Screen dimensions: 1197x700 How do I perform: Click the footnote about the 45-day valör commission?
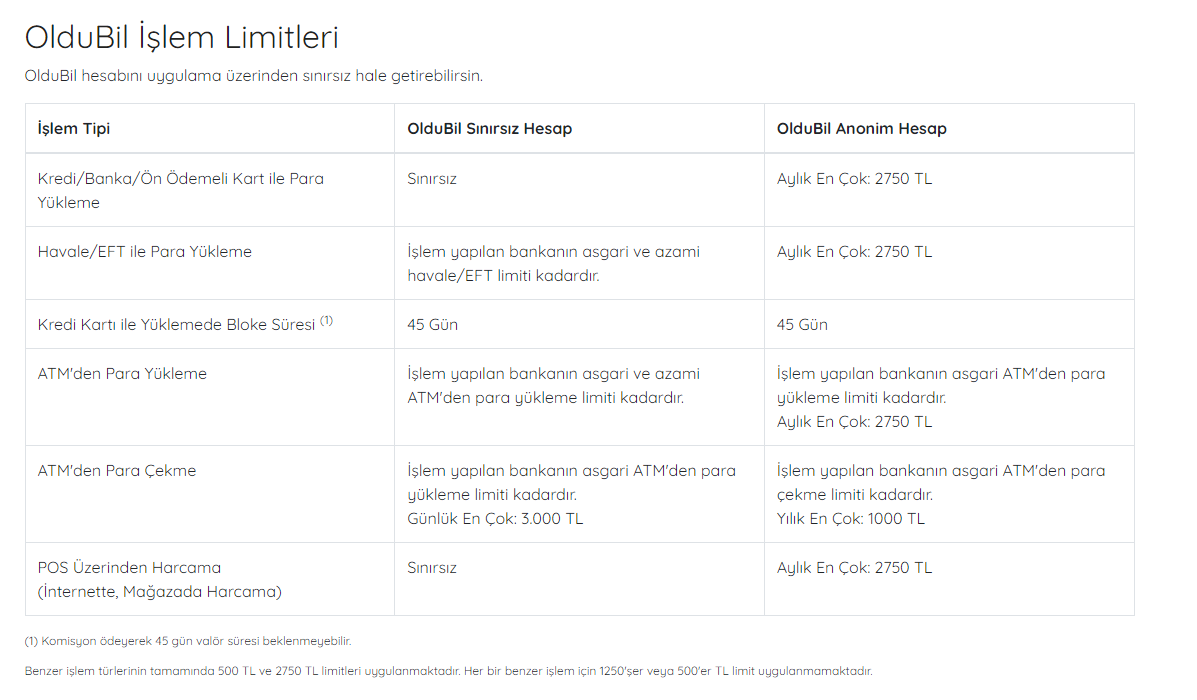(187, 641)
